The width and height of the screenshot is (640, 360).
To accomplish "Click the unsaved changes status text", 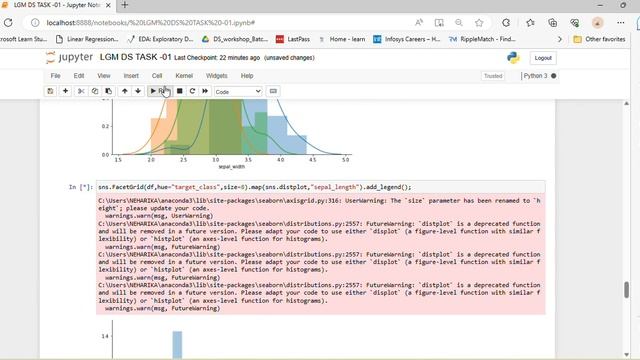I will pyautogui.click(x=289, y=58).
